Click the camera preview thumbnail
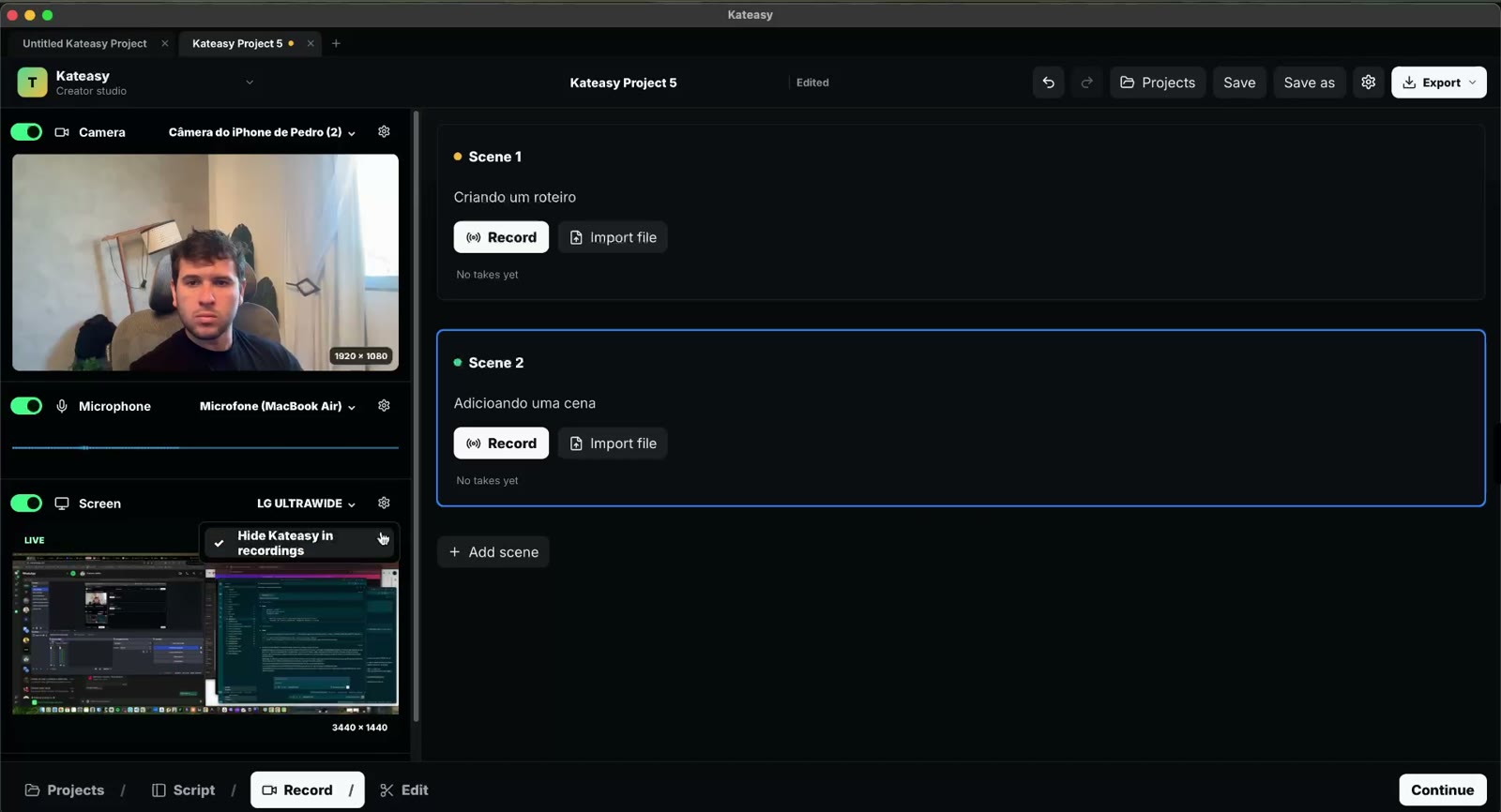This screenshot has width=1501, height=812. pos(205,263)
